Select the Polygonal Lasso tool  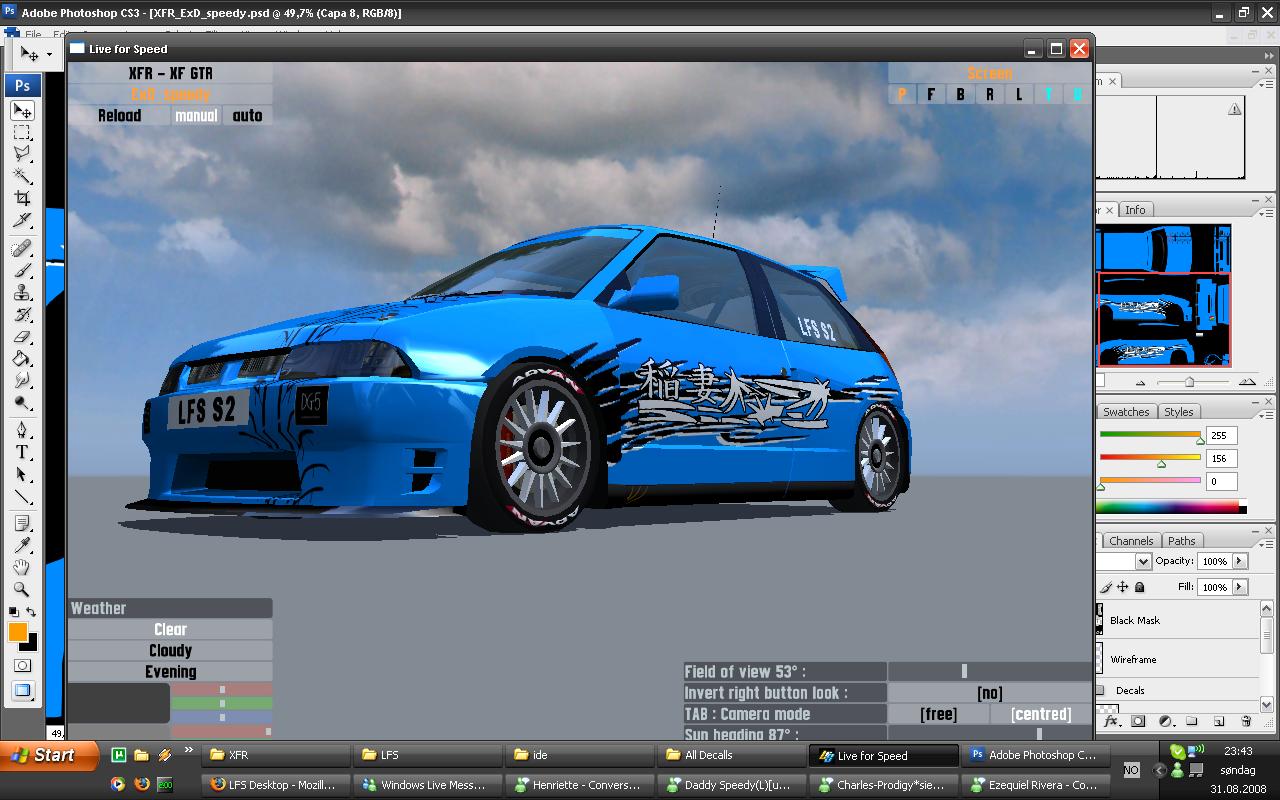point(22,154)
